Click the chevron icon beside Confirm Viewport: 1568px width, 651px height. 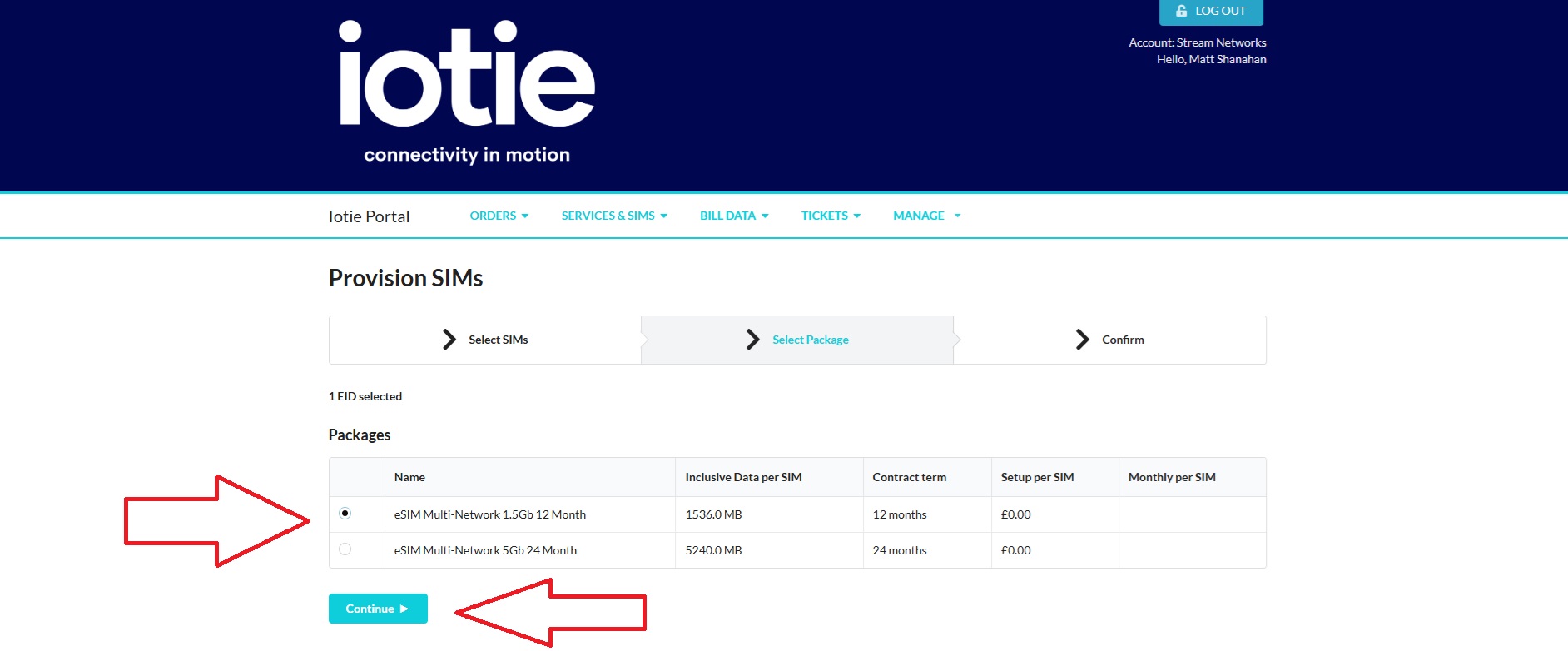(x=1082, y=340)
